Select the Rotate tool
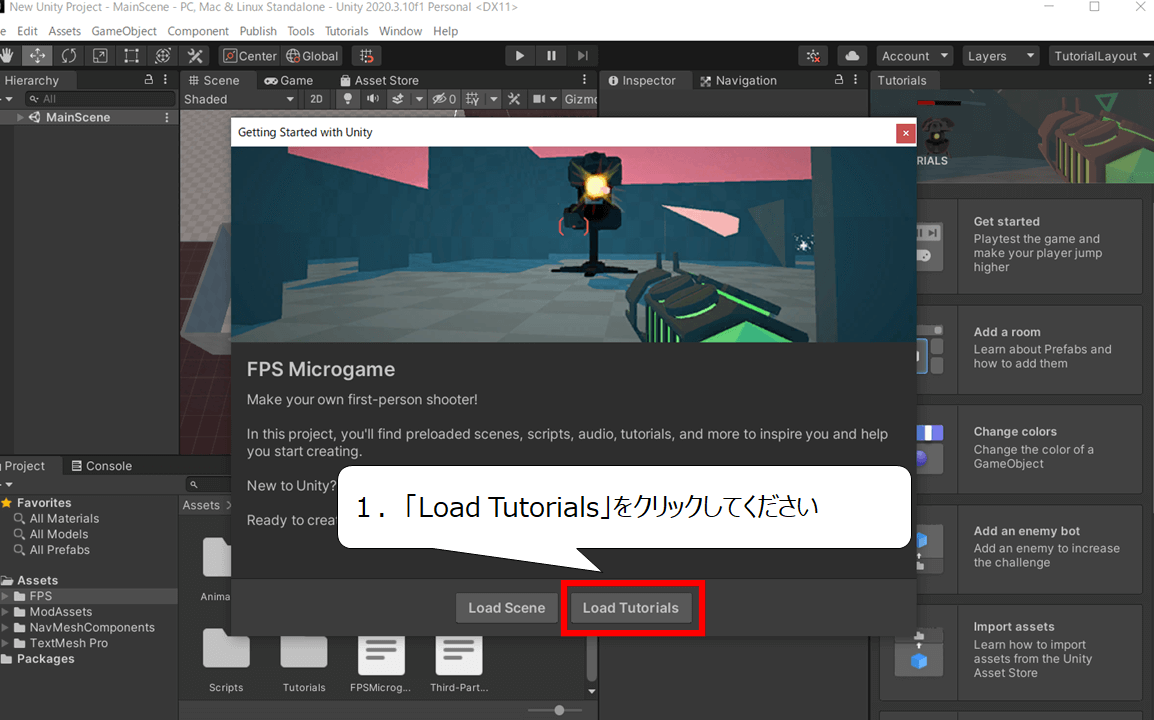 (68, 56)
